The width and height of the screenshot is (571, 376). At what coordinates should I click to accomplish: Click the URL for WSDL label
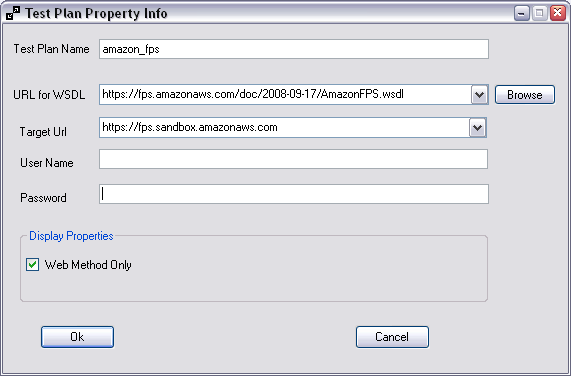[49, 95]
